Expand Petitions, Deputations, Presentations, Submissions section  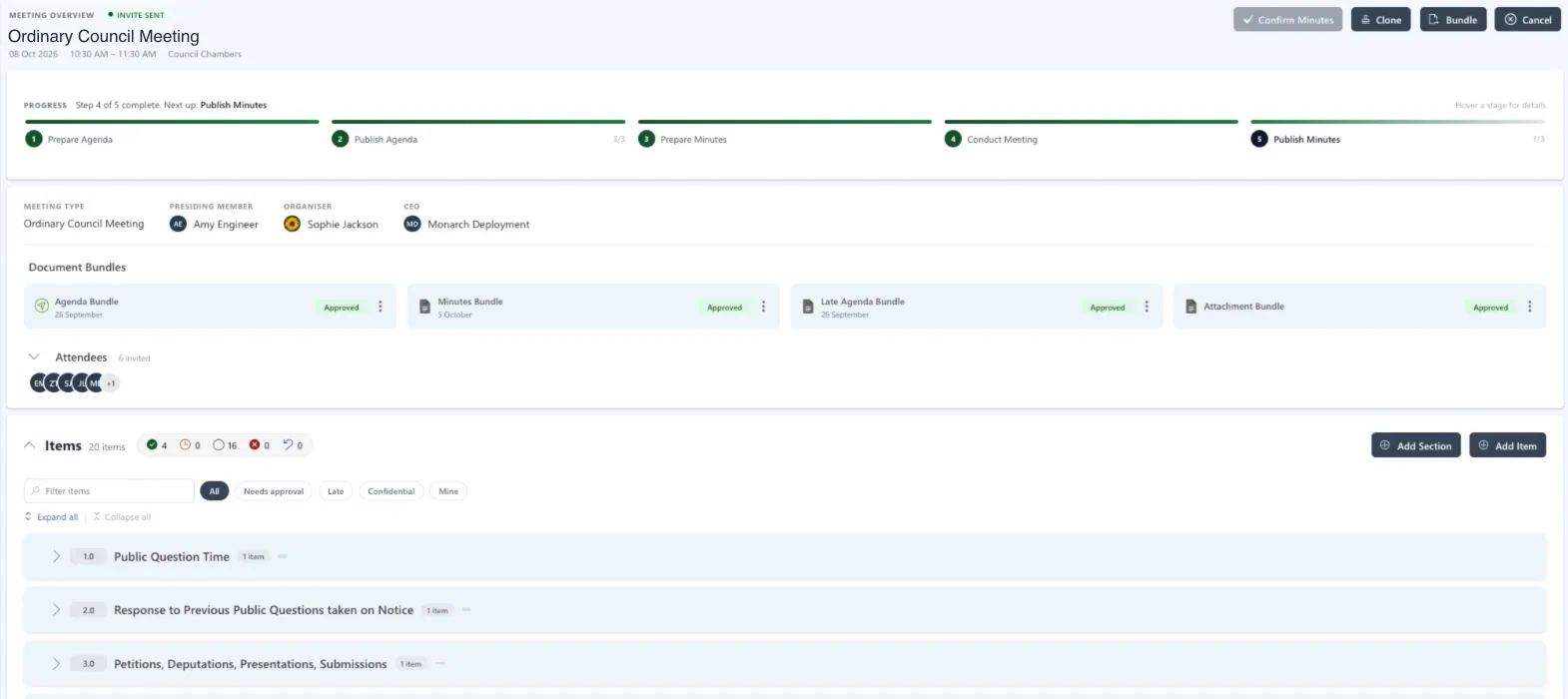(56, 664)
